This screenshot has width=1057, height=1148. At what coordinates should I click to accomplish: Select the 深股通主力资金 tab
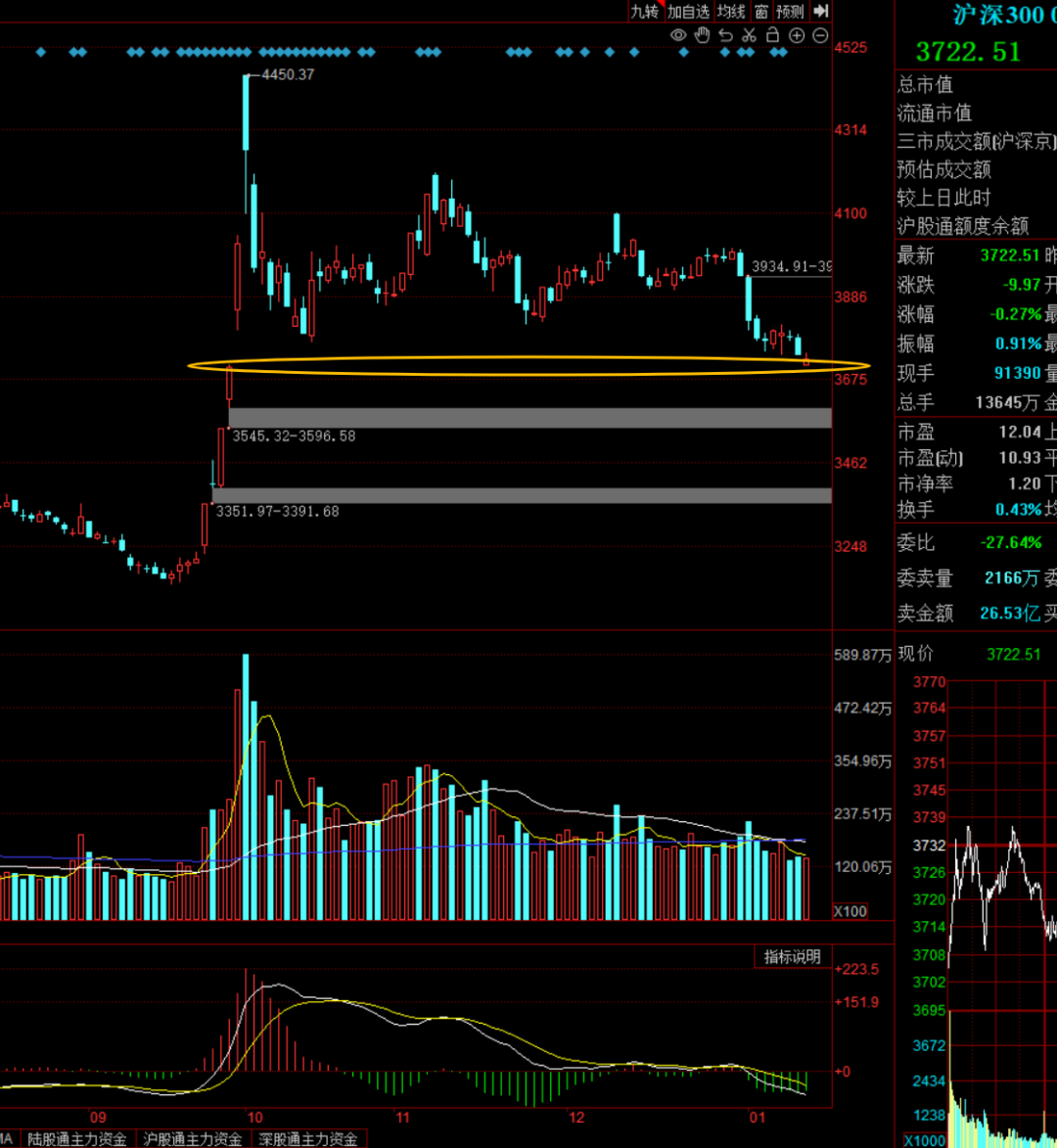tap(308, 1139)
